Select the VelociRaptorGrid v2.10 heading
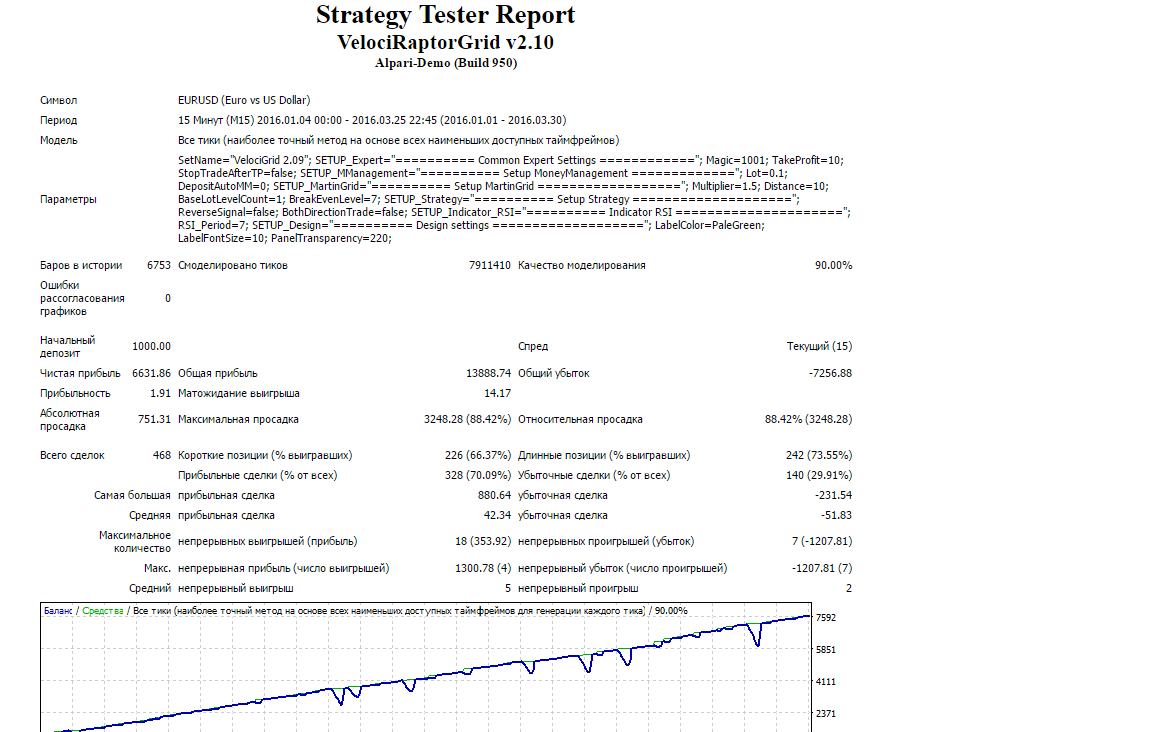This screenshot has height=732, width=1152. [445, 43]
